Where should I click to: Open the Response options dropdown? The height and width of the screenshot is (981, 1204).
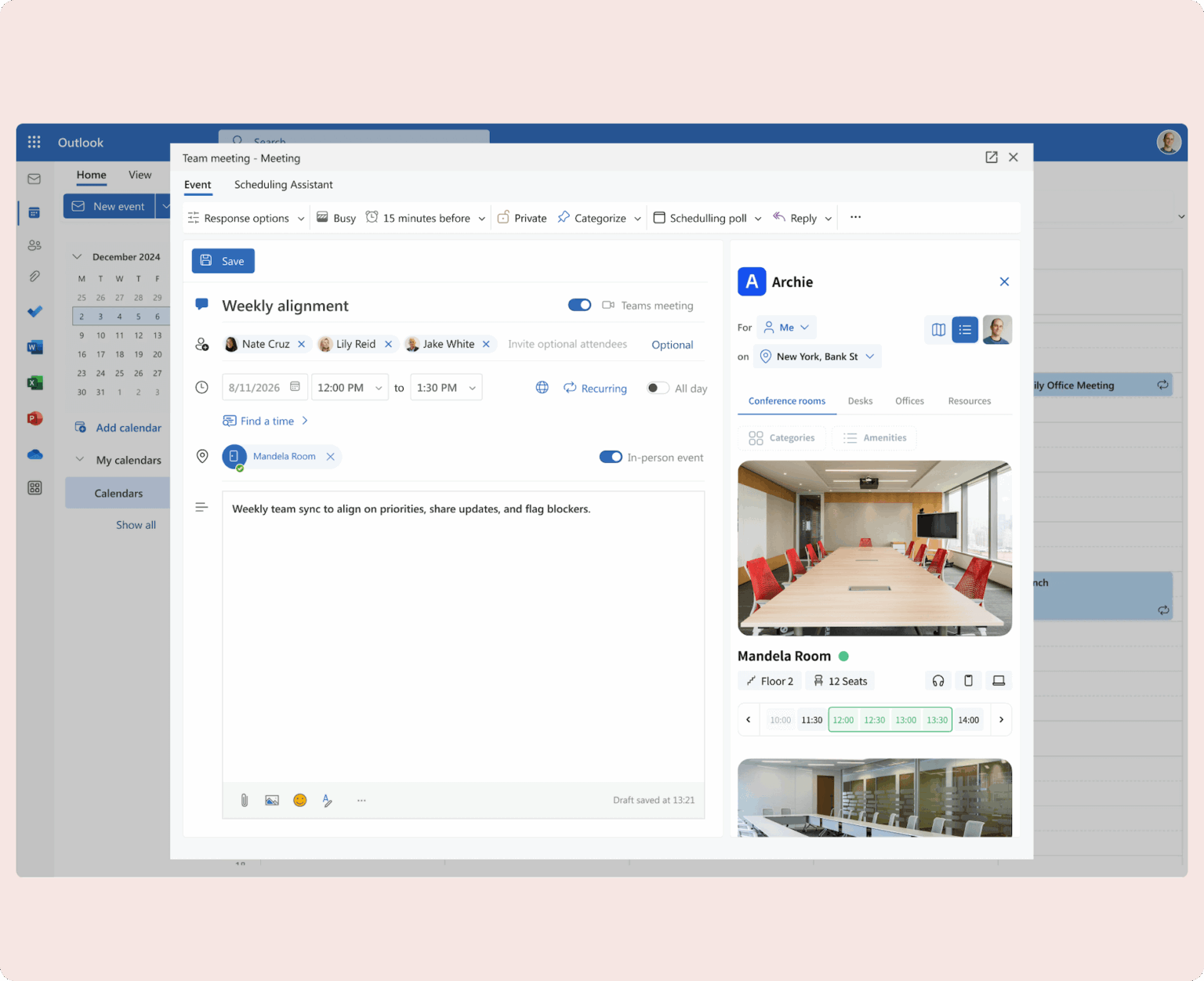(245, 218)
